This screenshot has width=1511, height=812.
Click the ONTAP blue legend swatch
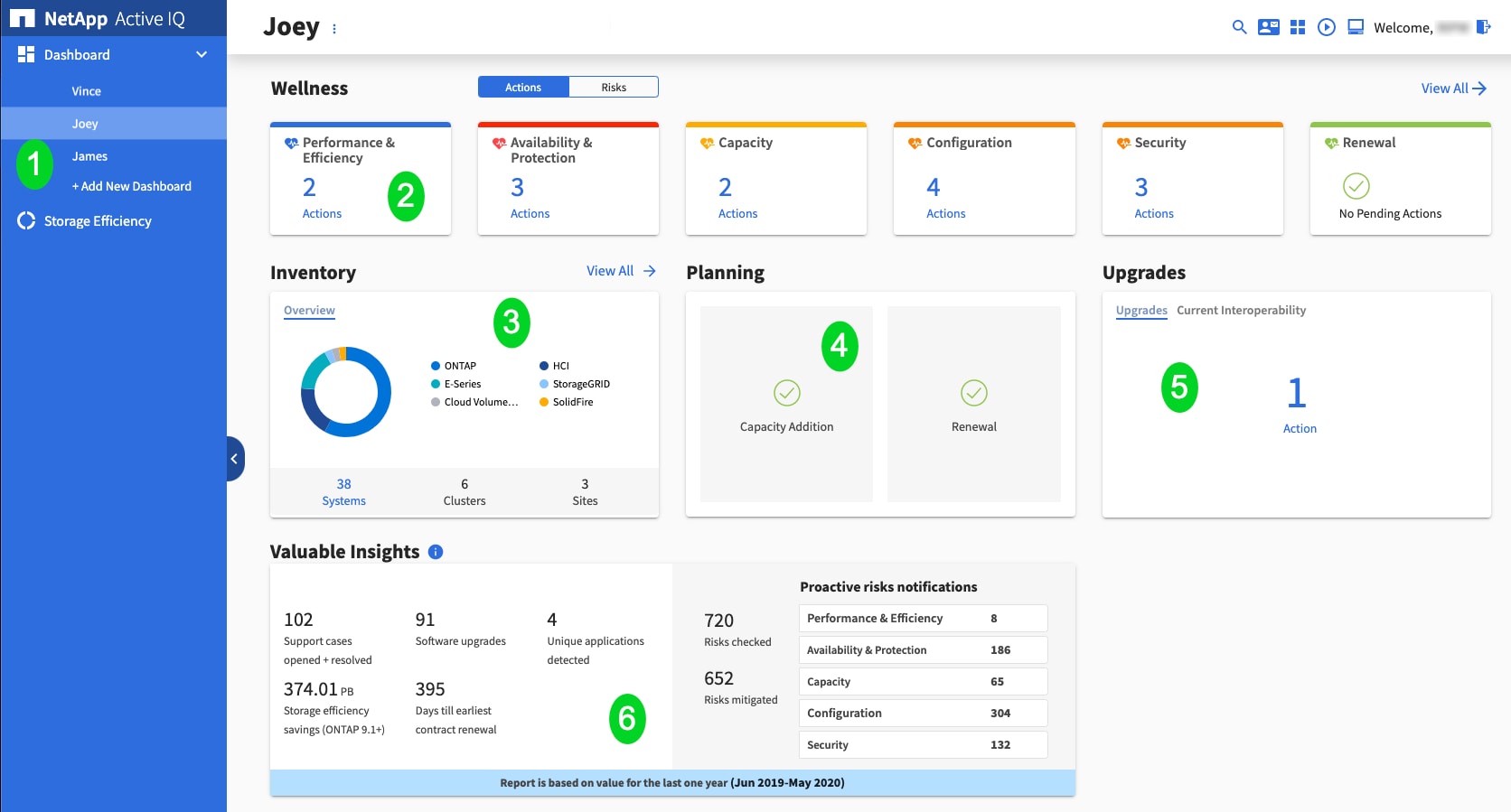pos(436,366)
